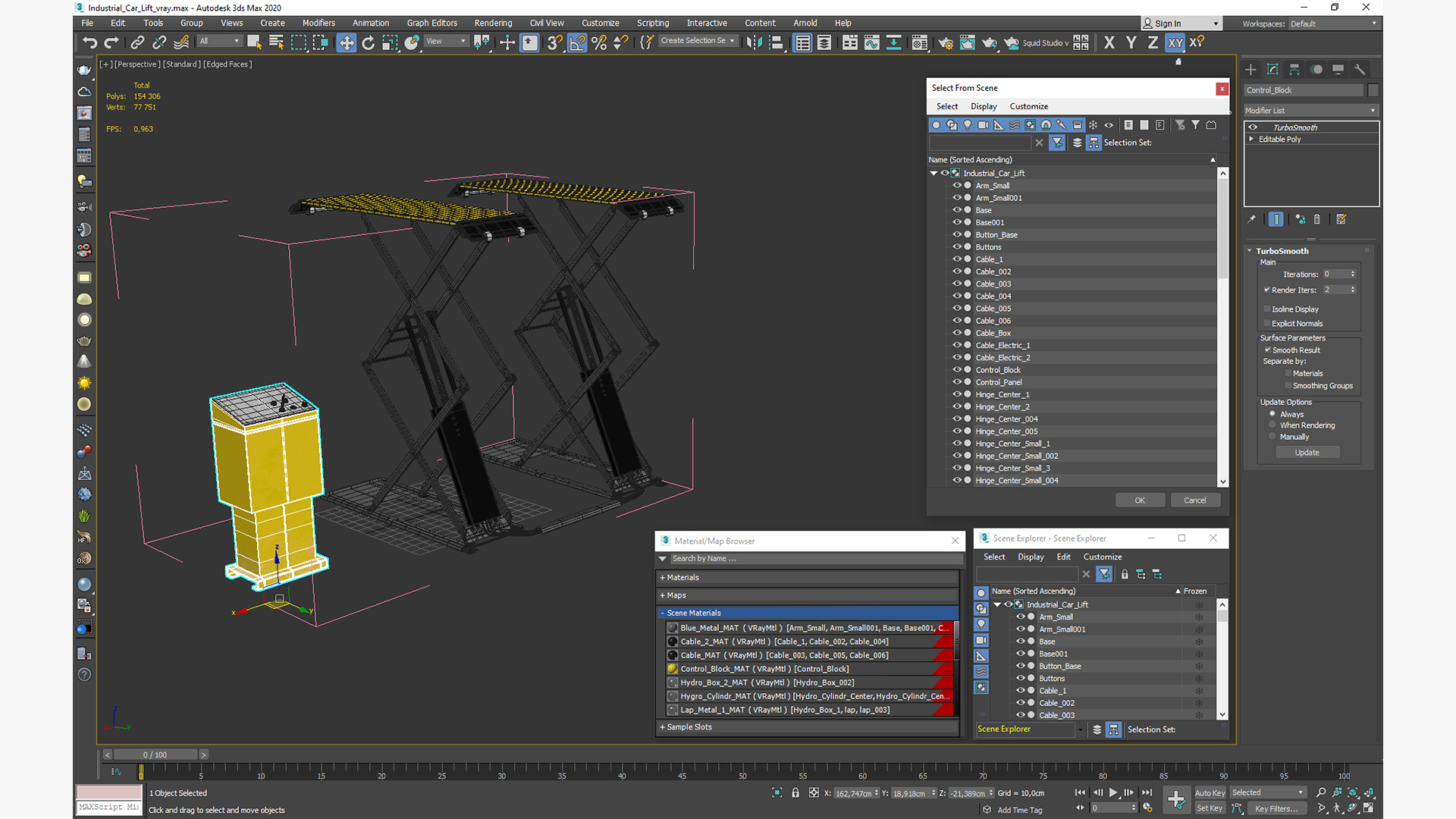Viewport: 1456px width, 819px height.
Task: Toggle the Angle Snap button
Action: point(577,42)
